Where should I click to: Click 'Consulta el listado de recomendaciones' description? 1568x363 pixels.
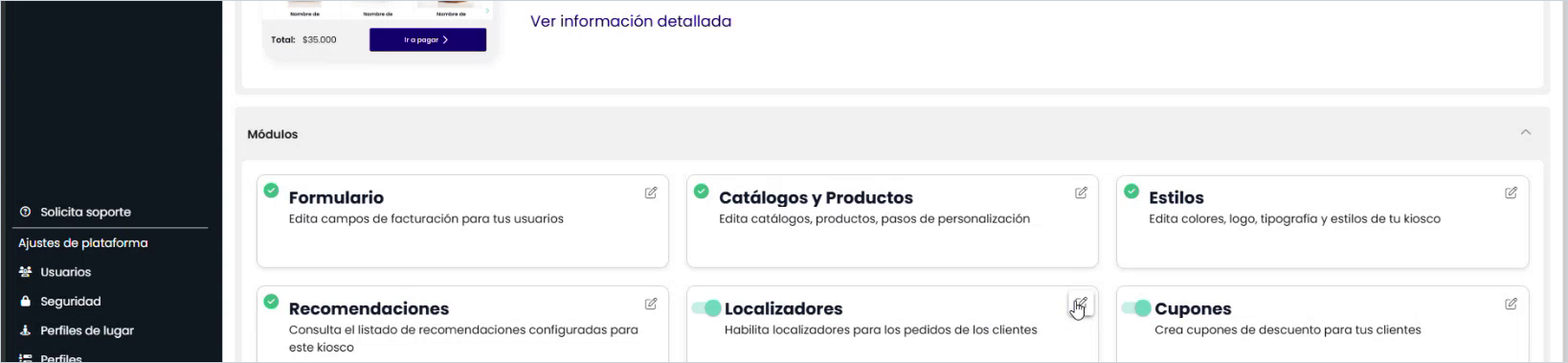(463, 338)
